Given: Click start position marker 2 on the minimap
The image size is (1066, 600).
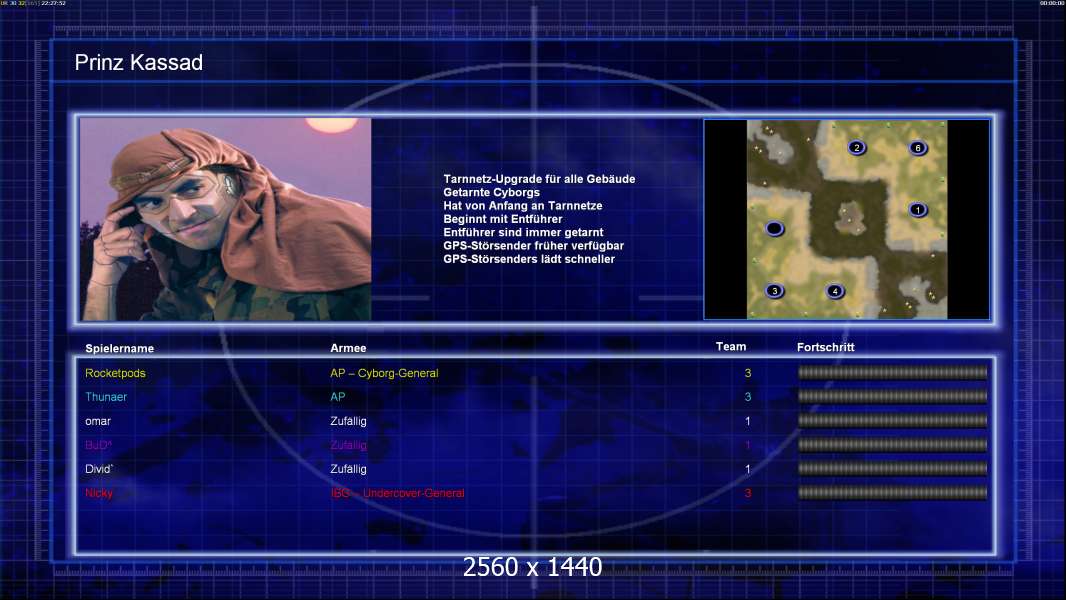Looking at the screenshot, I should click(x=857, y=147).
